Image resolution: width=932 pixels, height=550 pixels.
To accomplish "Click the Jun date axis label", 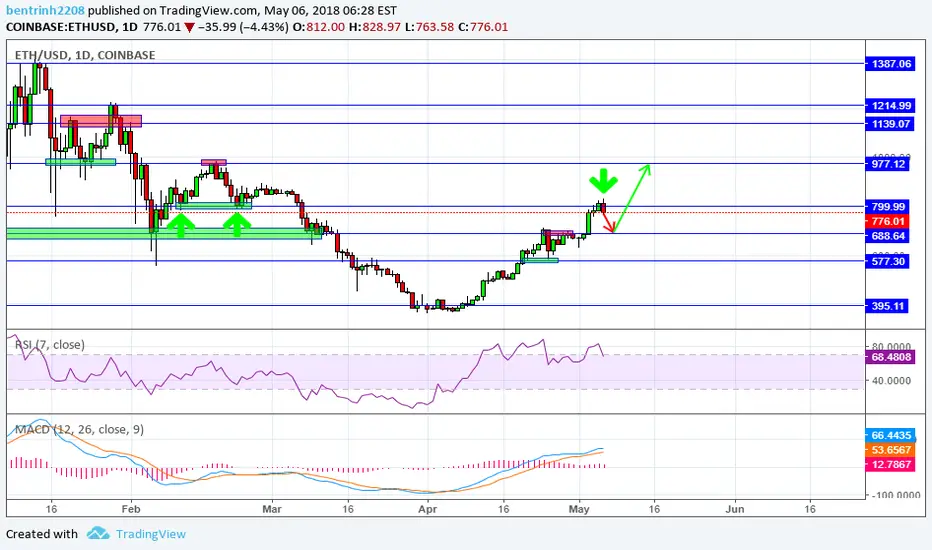I will click(x=735, y=509).
